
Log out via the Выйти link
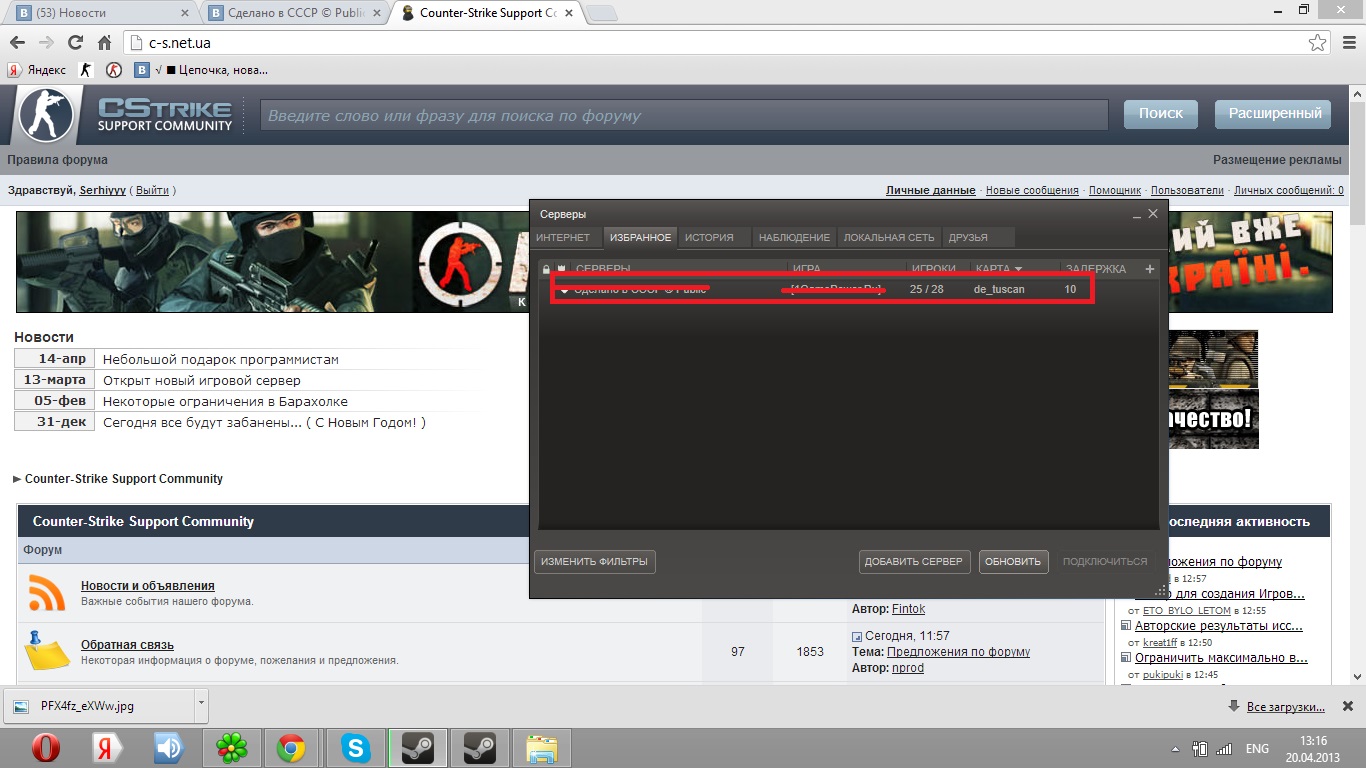[x=152, y=190]
